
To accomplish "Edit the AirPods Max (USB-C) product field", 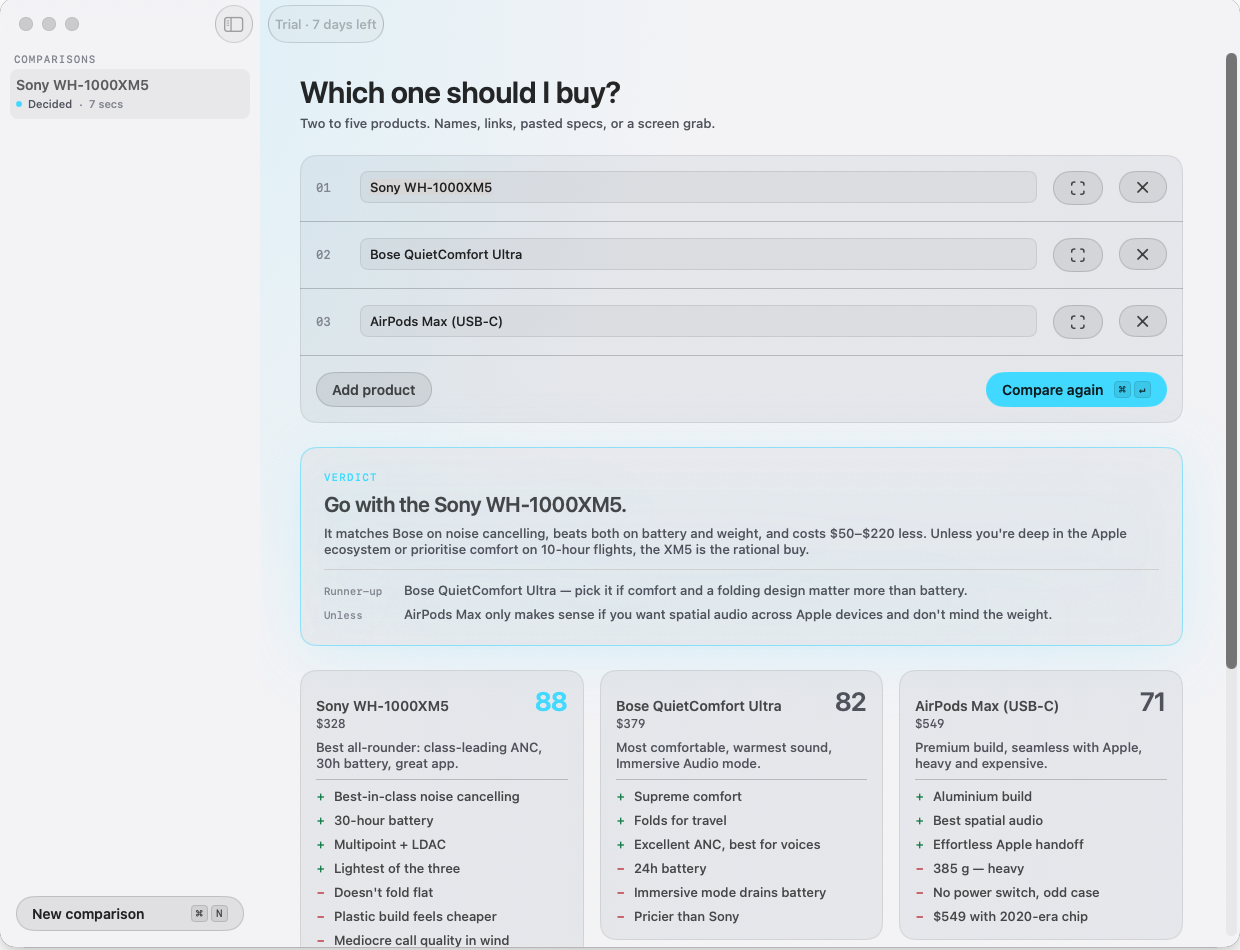I will coord(698,321).
